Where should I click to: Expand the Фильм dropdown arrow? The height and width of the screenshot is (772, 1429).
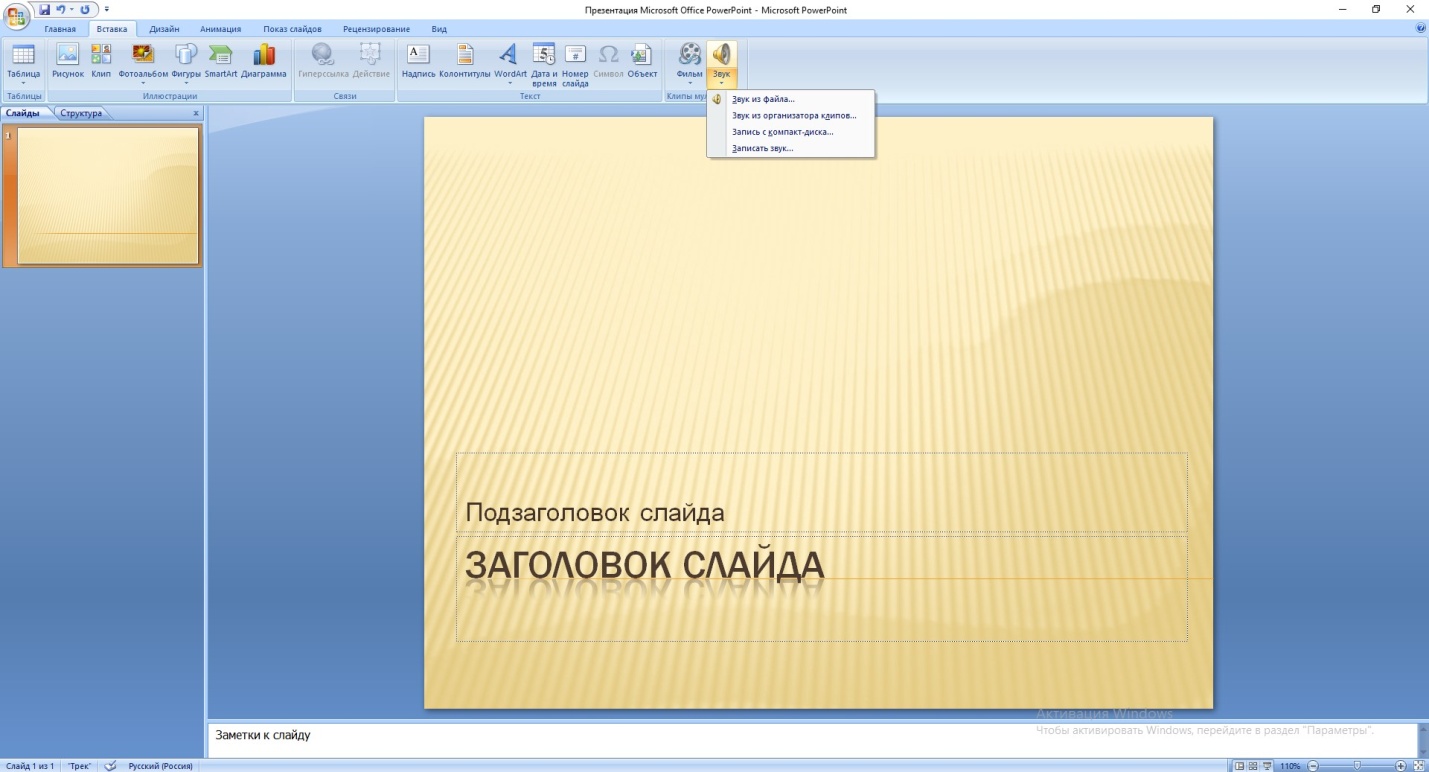click(689, 83)
